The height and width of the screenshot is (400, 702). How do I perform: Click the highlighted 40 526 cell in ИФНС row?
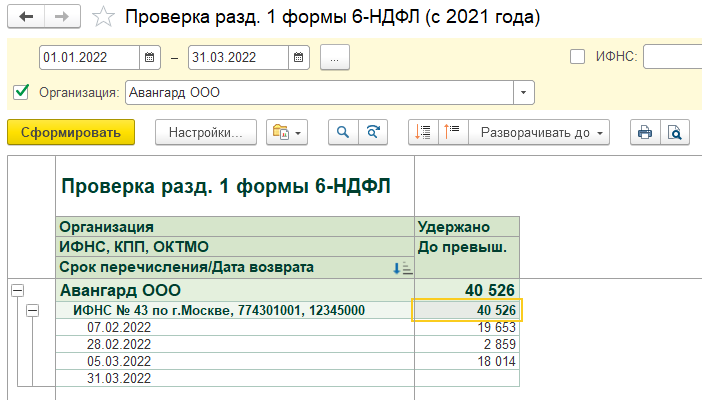click(467, 310)
